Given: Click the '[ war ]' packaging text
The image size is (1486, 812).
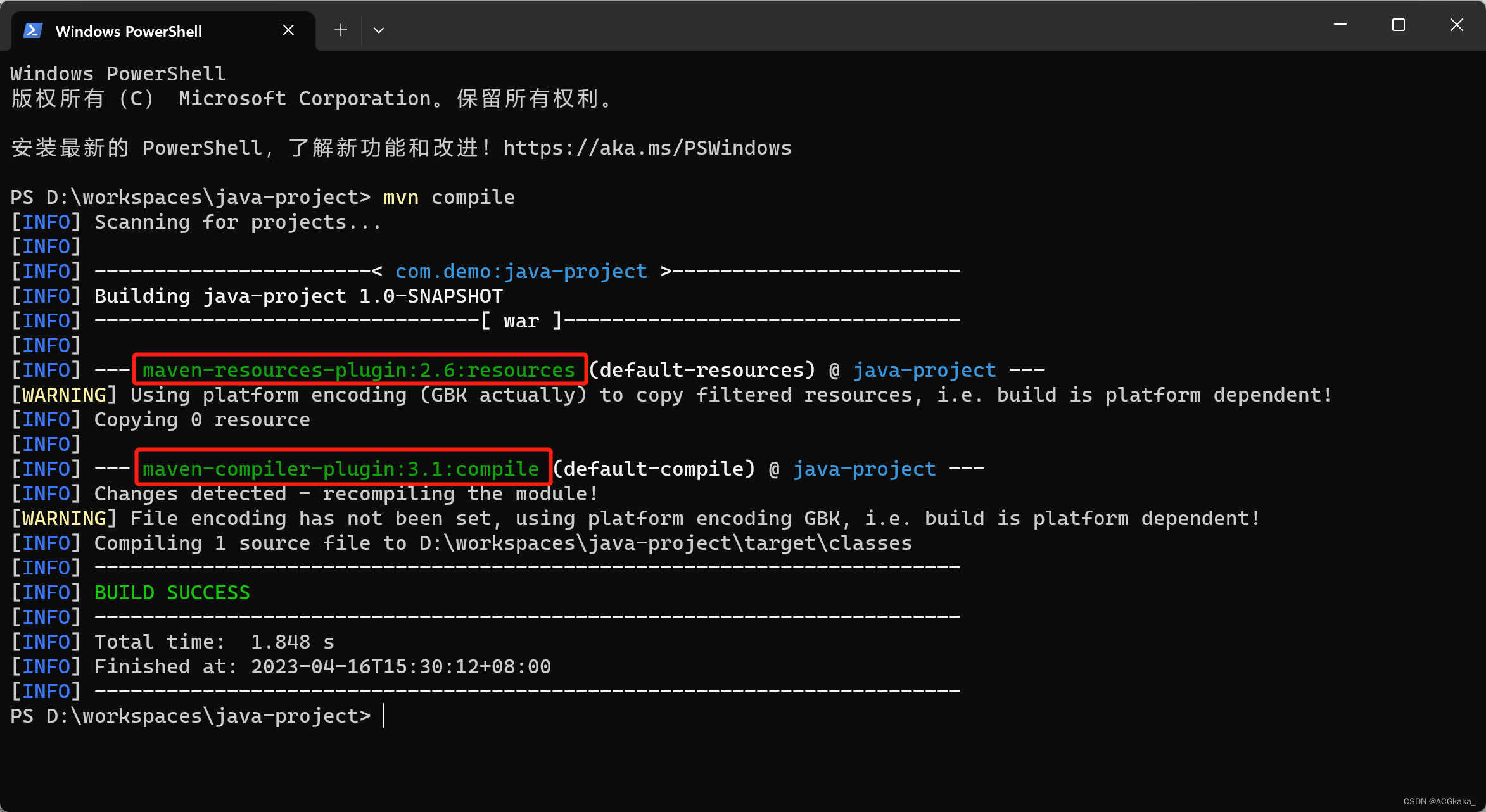Looking at the screenshot, I should tap(521, 320).
